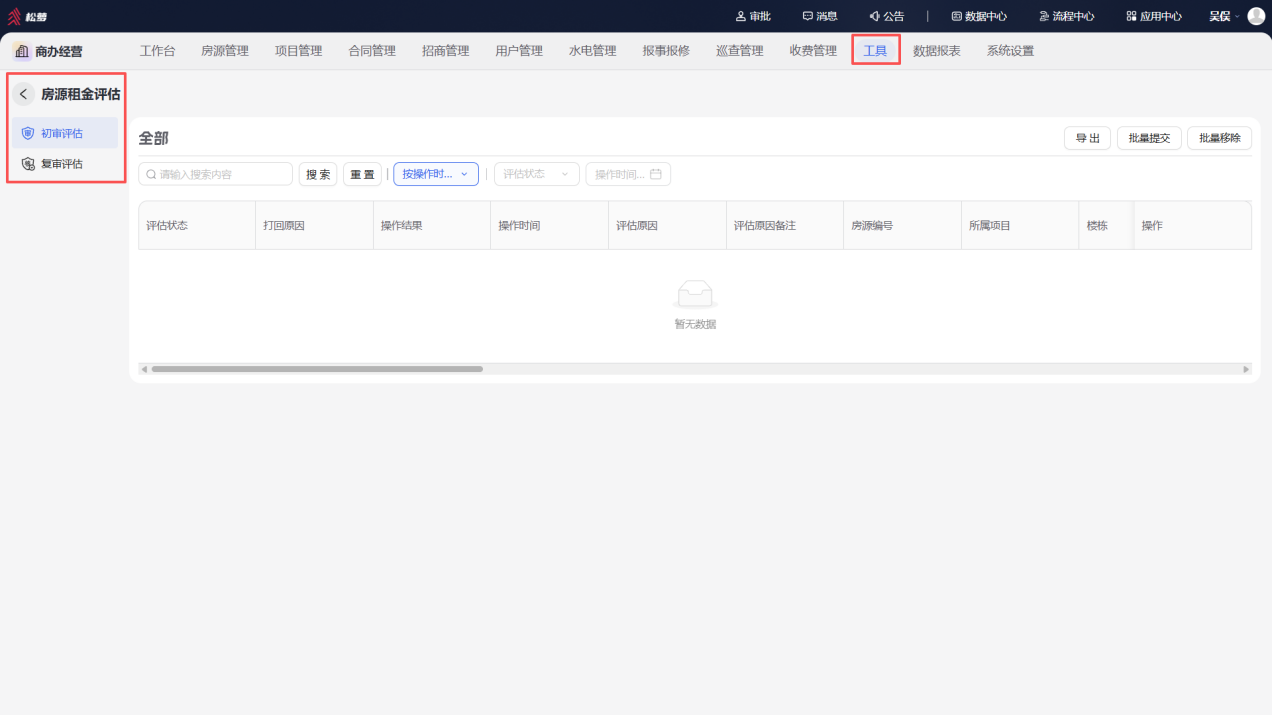
Task: Click the 批量提交 button
Action: coord(1149,138)
